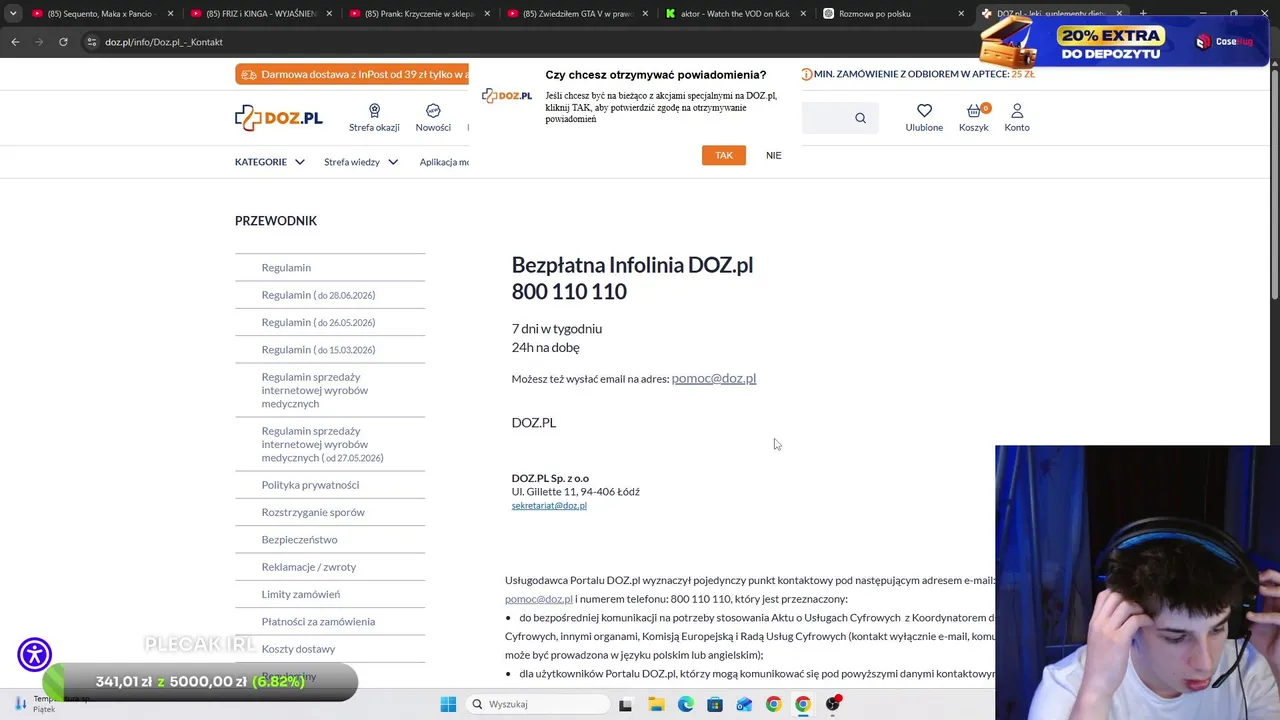Screen dimensions: 1280x720
Task: Open Bezpieczeństwo in the sidebar
Action: click(300, 540)
